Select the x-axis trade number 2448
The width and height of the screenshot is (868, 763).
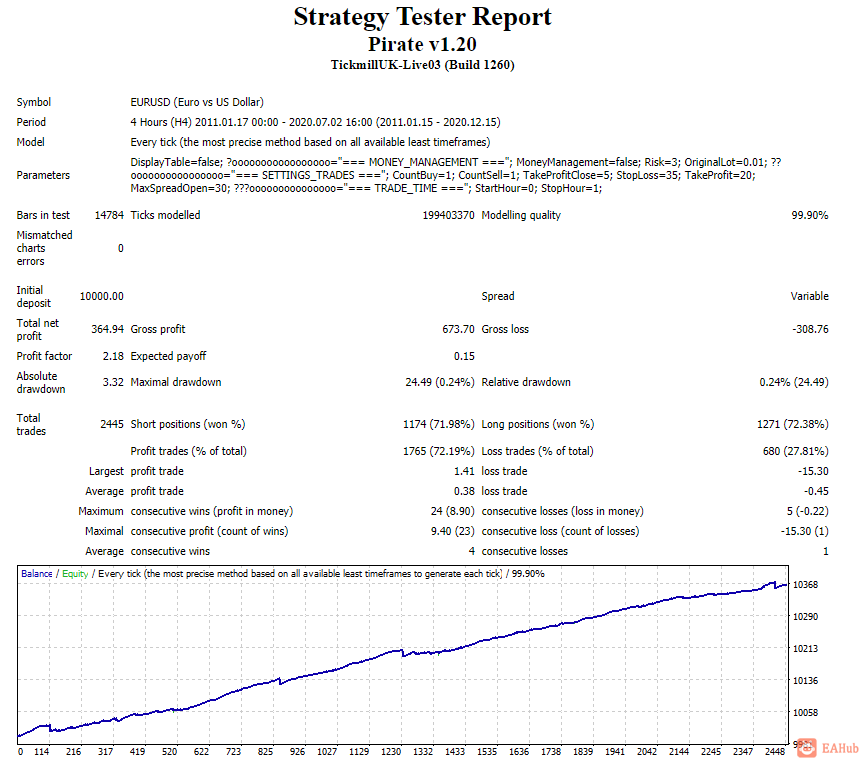[775, 751]
